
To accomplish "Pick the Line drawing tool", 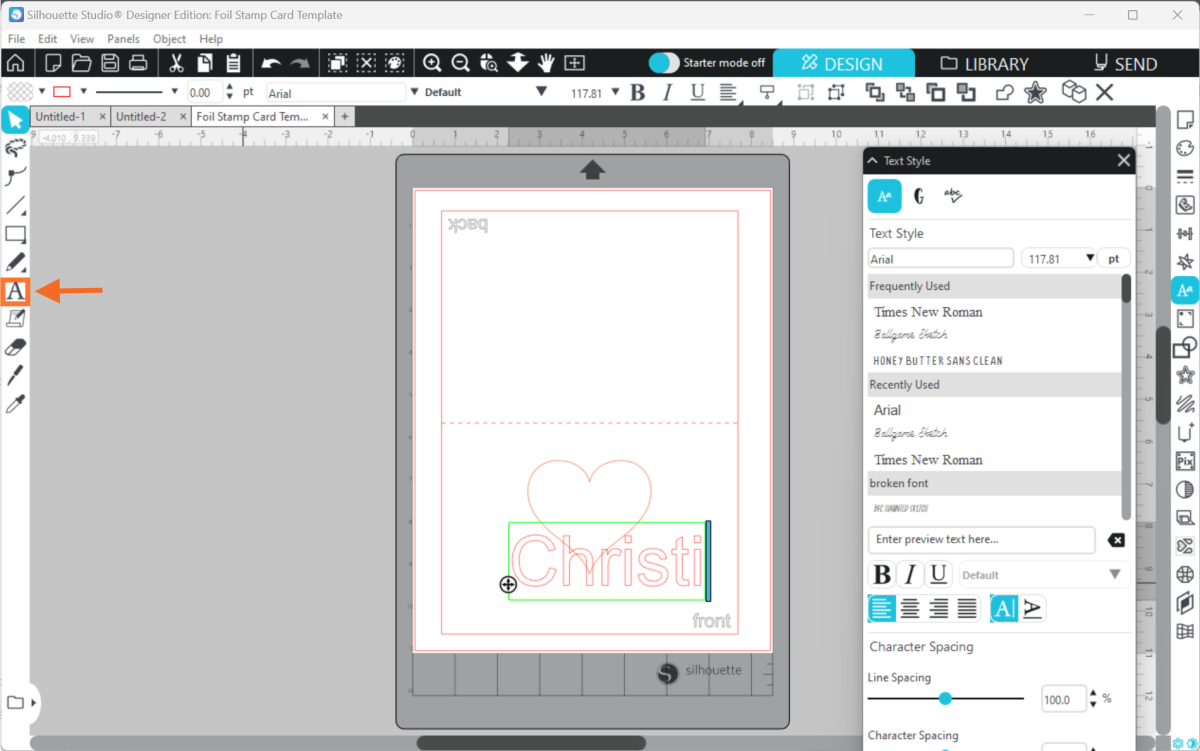I will click(15, 206).
